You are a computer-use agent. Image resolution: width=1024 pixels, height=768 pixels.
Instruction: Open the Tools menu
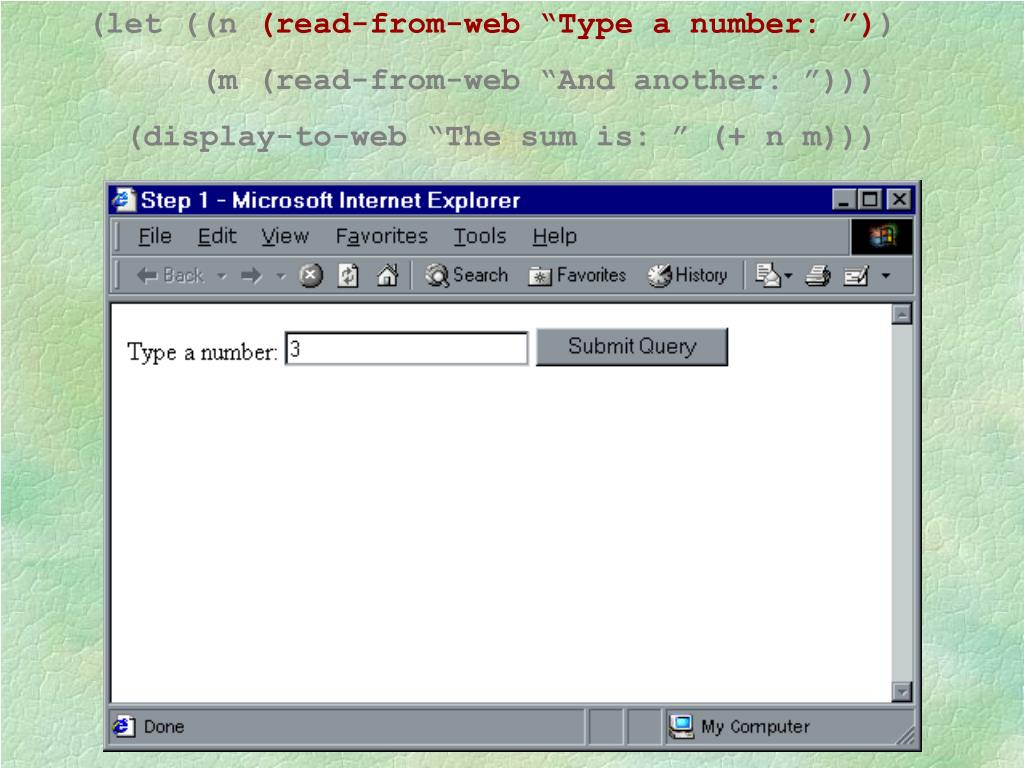(x=480, y=236)
